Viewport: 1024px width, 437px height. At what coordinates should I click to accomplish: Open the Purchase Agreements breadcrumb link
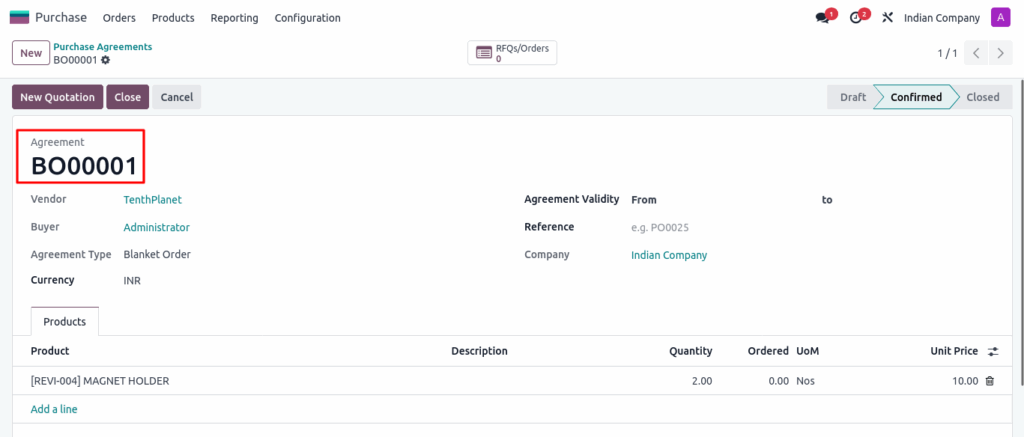(103, 47)
